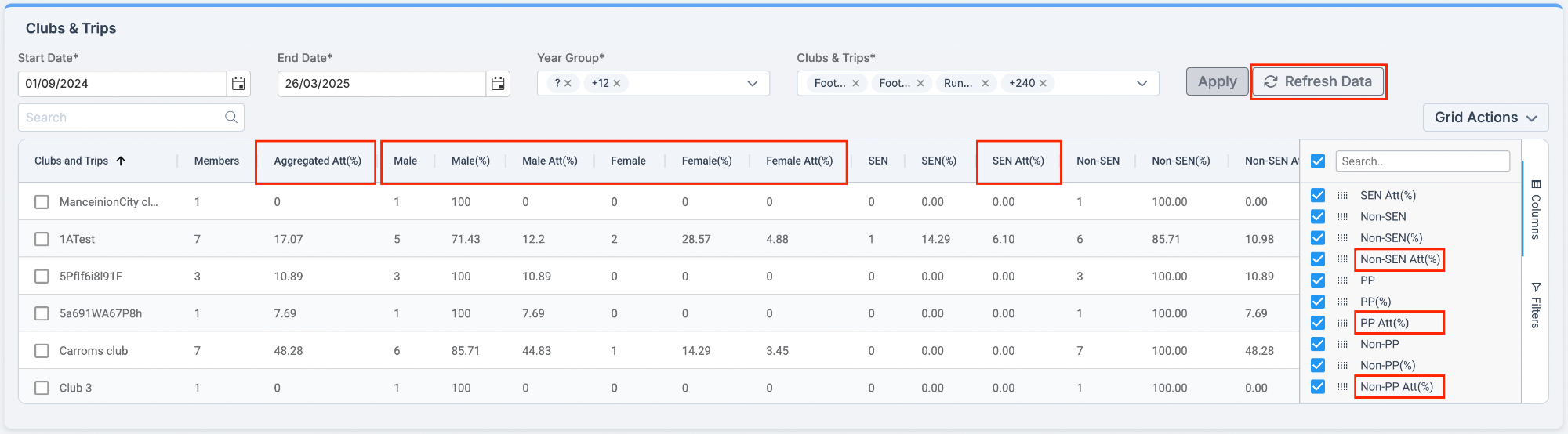Click the Apply button

click(1217, 81)
